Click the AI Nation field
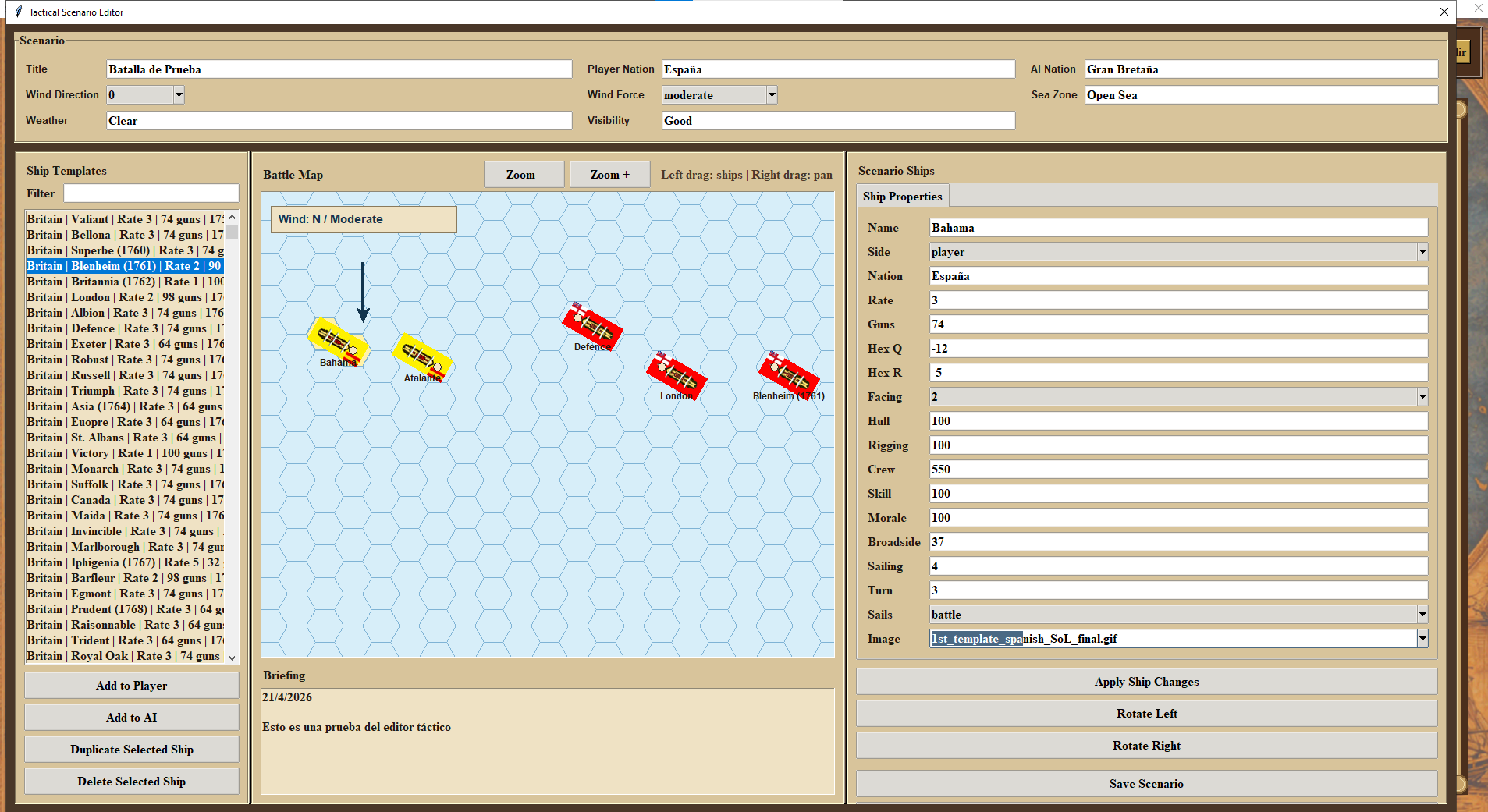This screenshot has width=1488, height=812. tap(1261, 69)
